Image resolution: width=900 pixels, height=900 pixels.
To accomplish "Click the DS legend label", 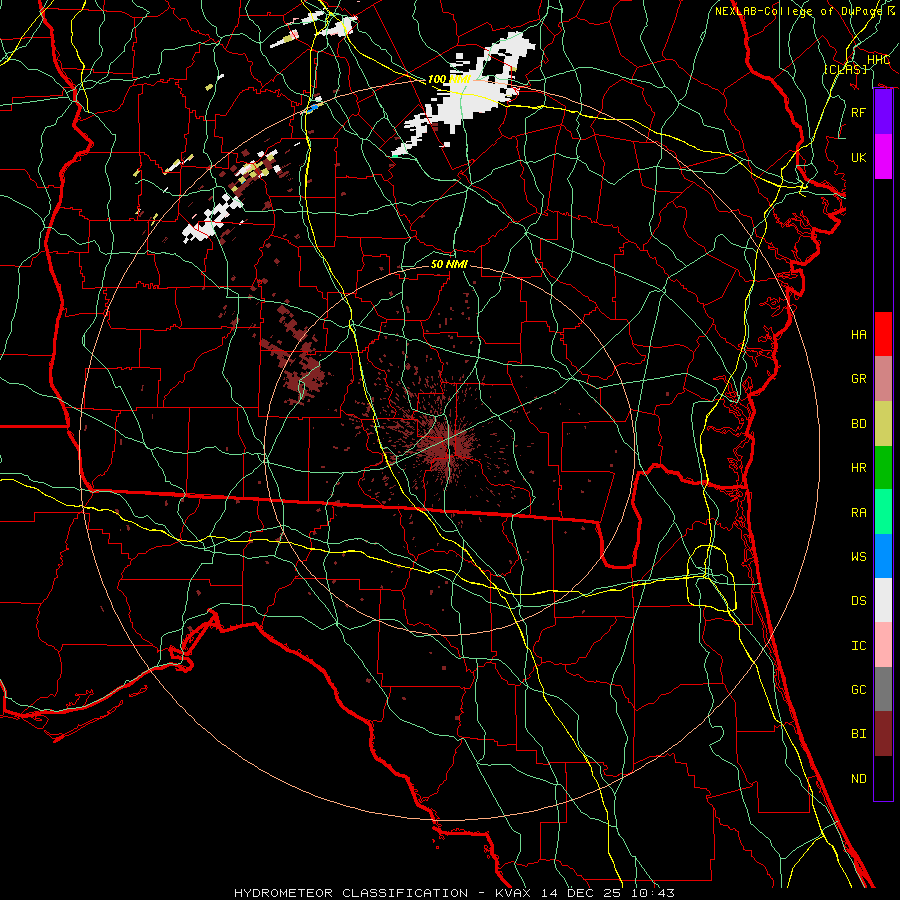I will (x=859, y=601).
